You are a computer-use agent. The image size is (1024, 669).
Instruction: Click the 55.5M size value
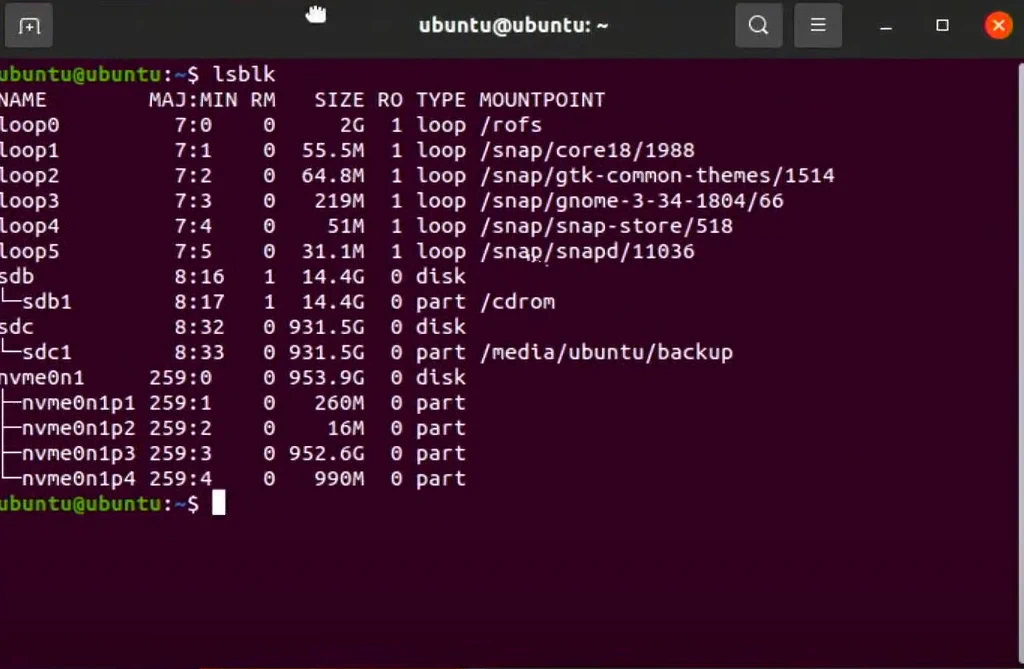click(332, 150)
